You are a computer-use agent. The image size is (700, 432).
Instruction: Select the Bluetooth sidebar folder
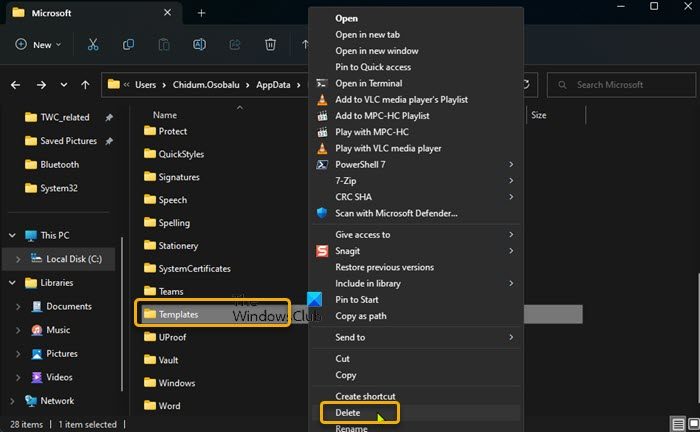click(59, 165)
